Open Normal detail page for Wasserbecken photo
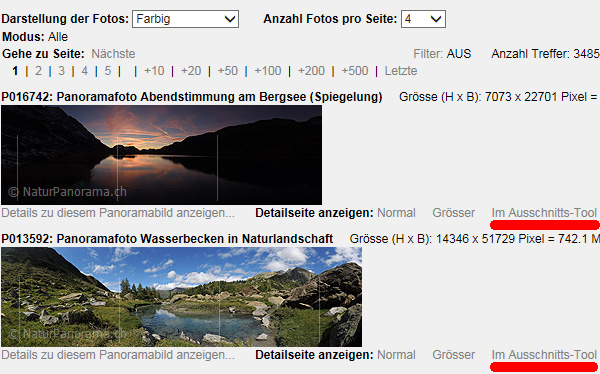600x374 pixels. click(396, 355)
